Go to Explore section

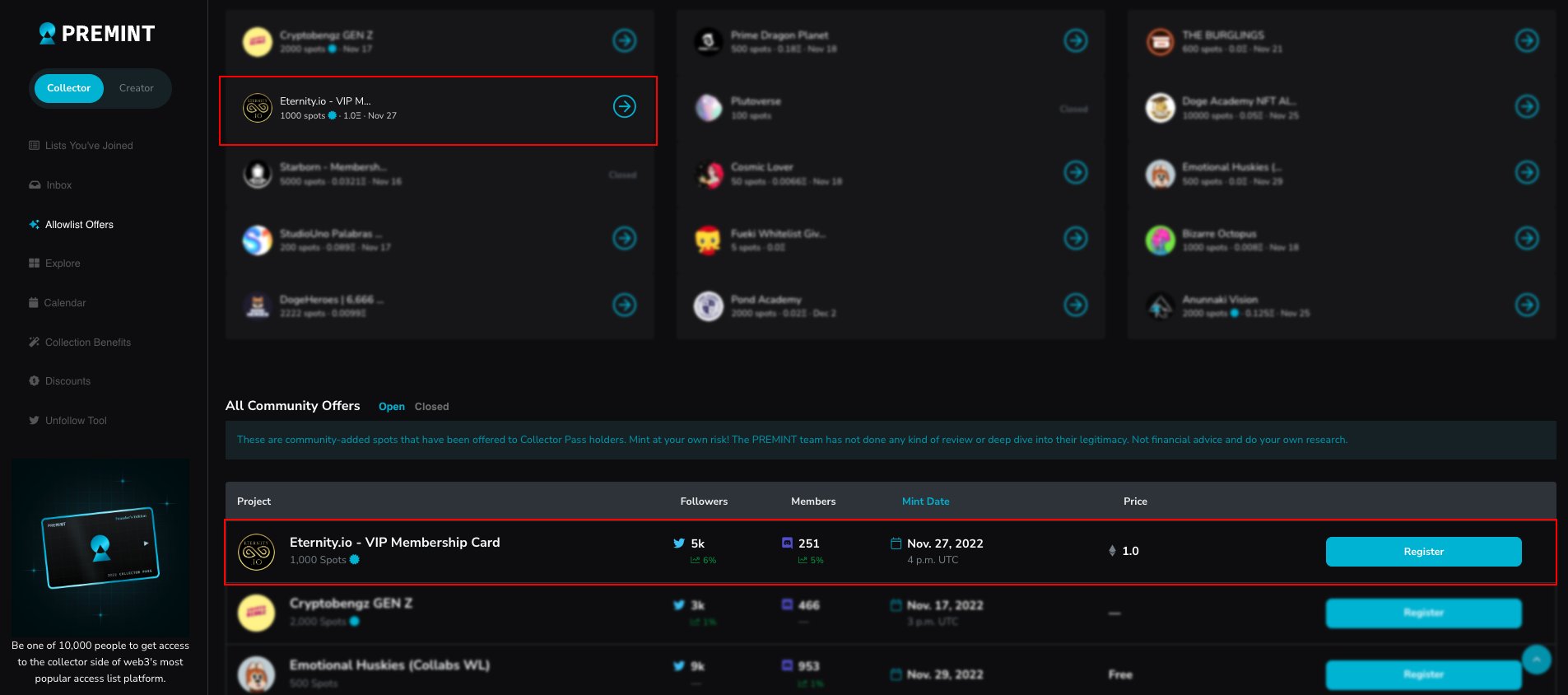tap(54, 264)
